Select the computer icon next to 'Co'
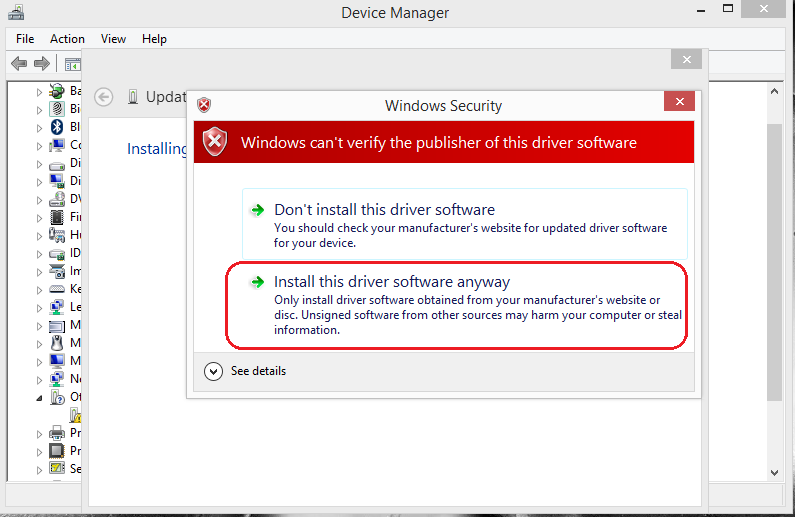 coord(57,145)
